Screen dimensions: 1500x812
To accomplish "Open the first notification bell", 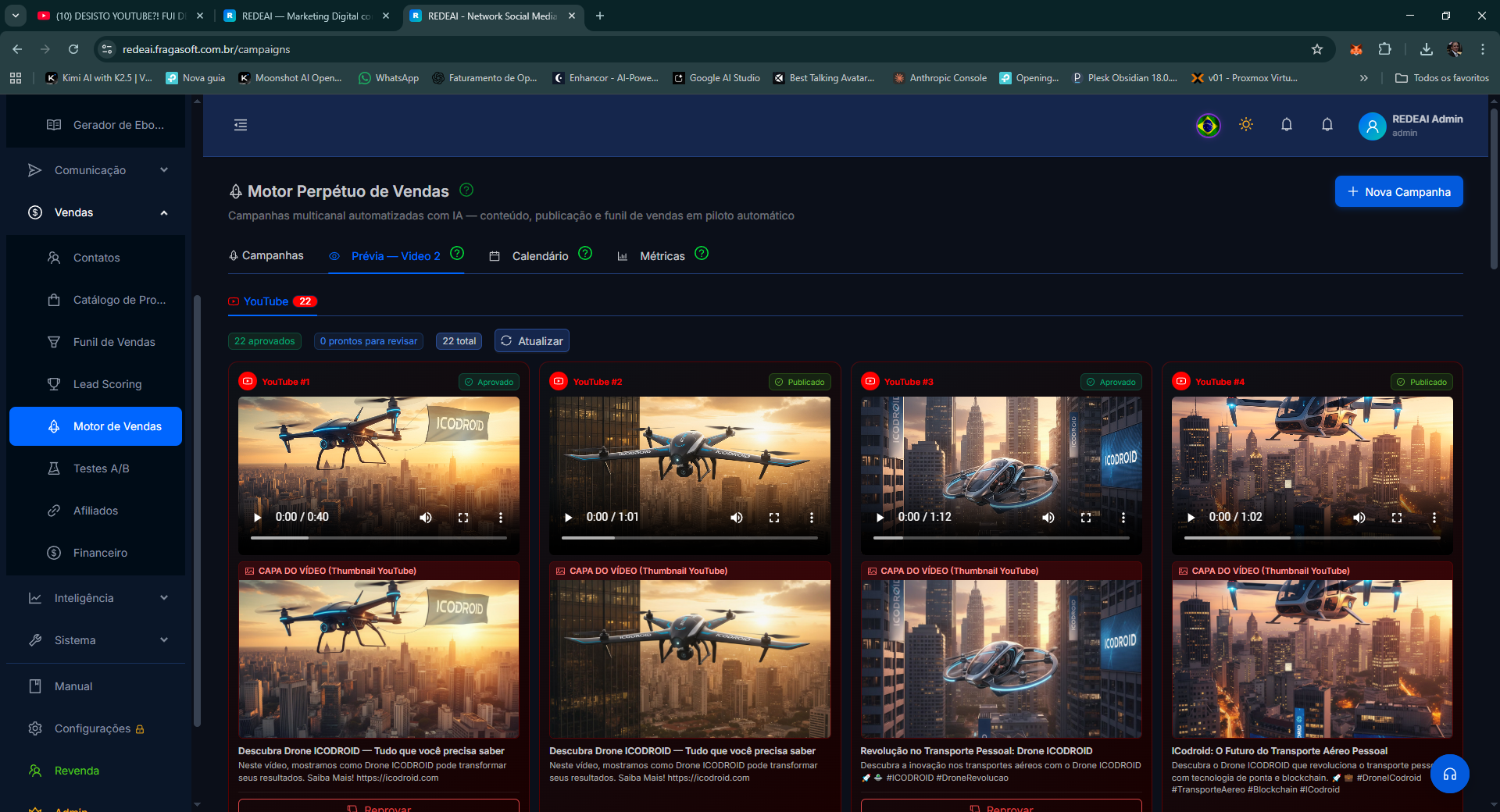I will click(1287, 125).
